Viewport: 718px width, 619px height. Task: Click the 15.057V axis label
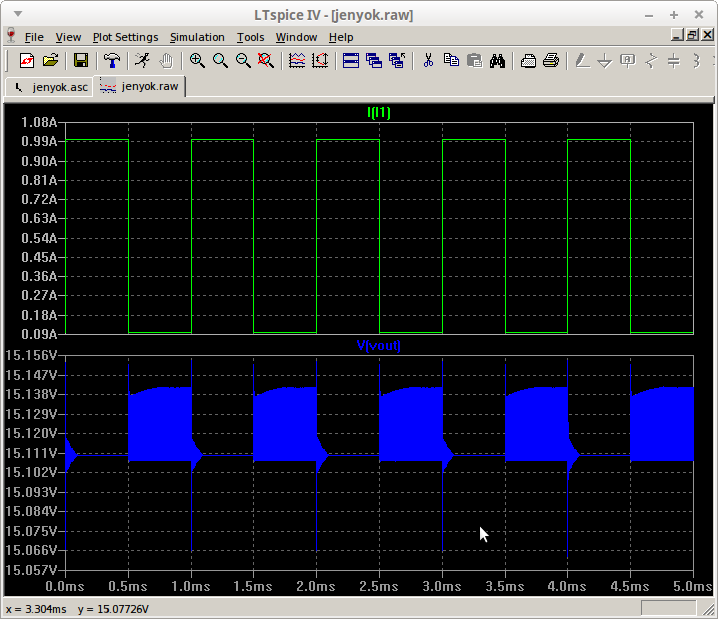pos(32,570)
